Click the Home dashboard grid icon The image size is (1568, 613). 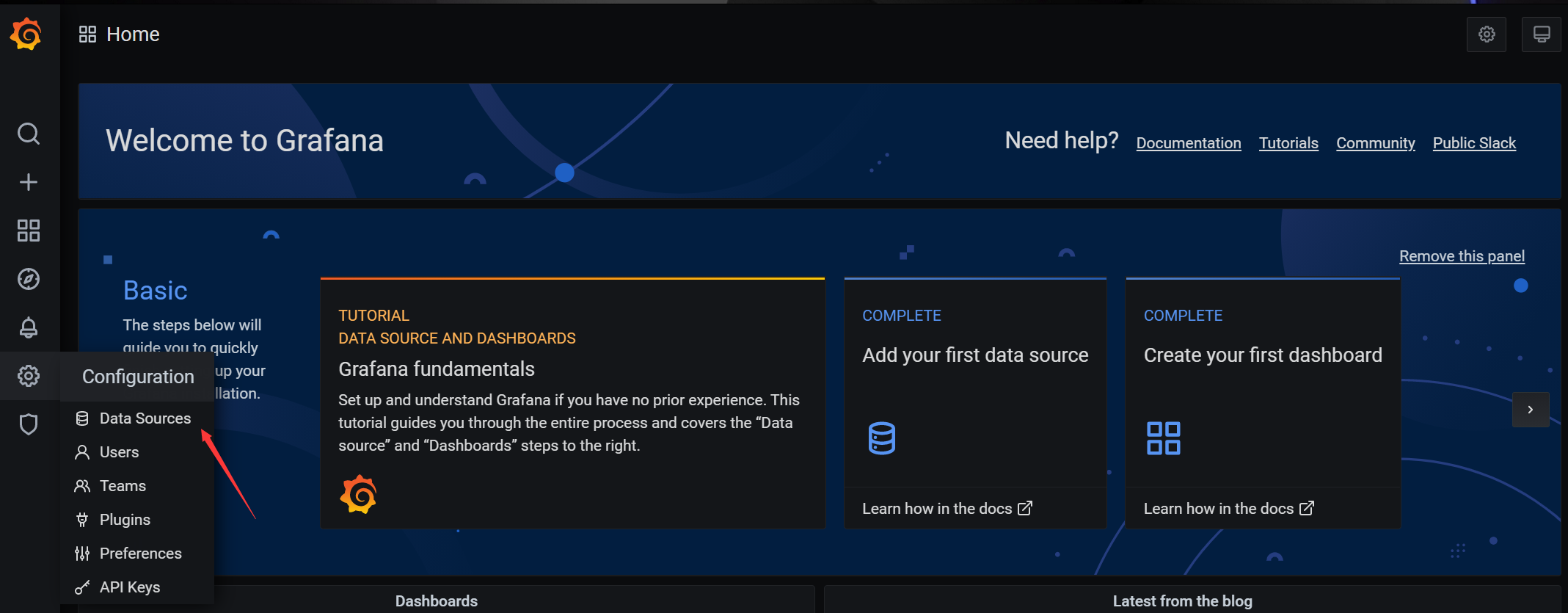point(87,35)
